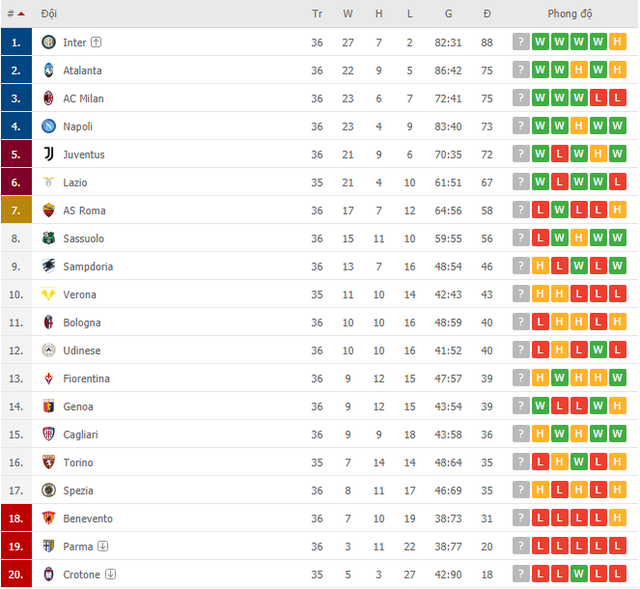Click the Verona yellow crest icon

49,294
